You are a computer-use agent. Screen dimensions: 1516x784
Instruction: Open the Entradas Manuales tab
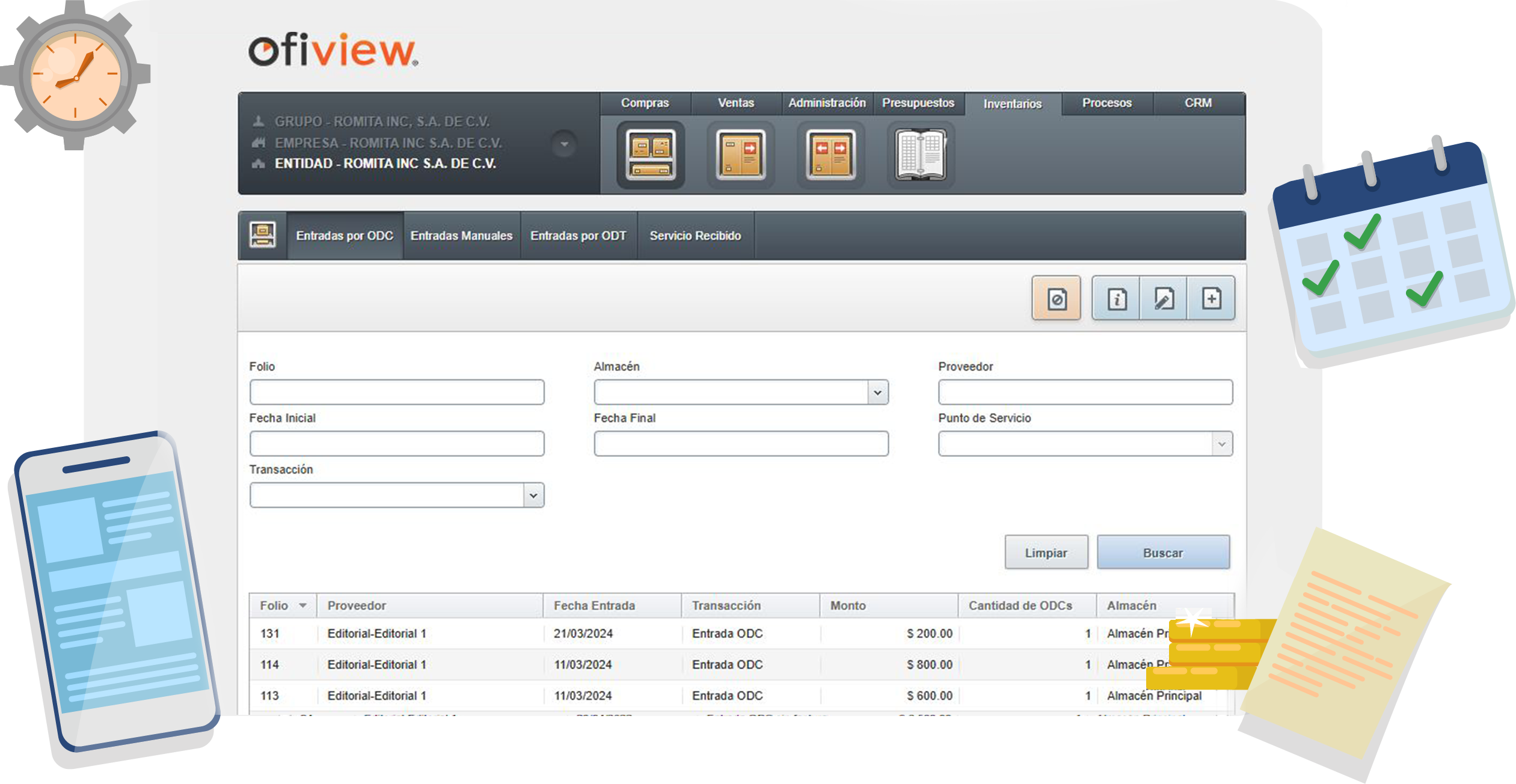(x=461, y=236)
